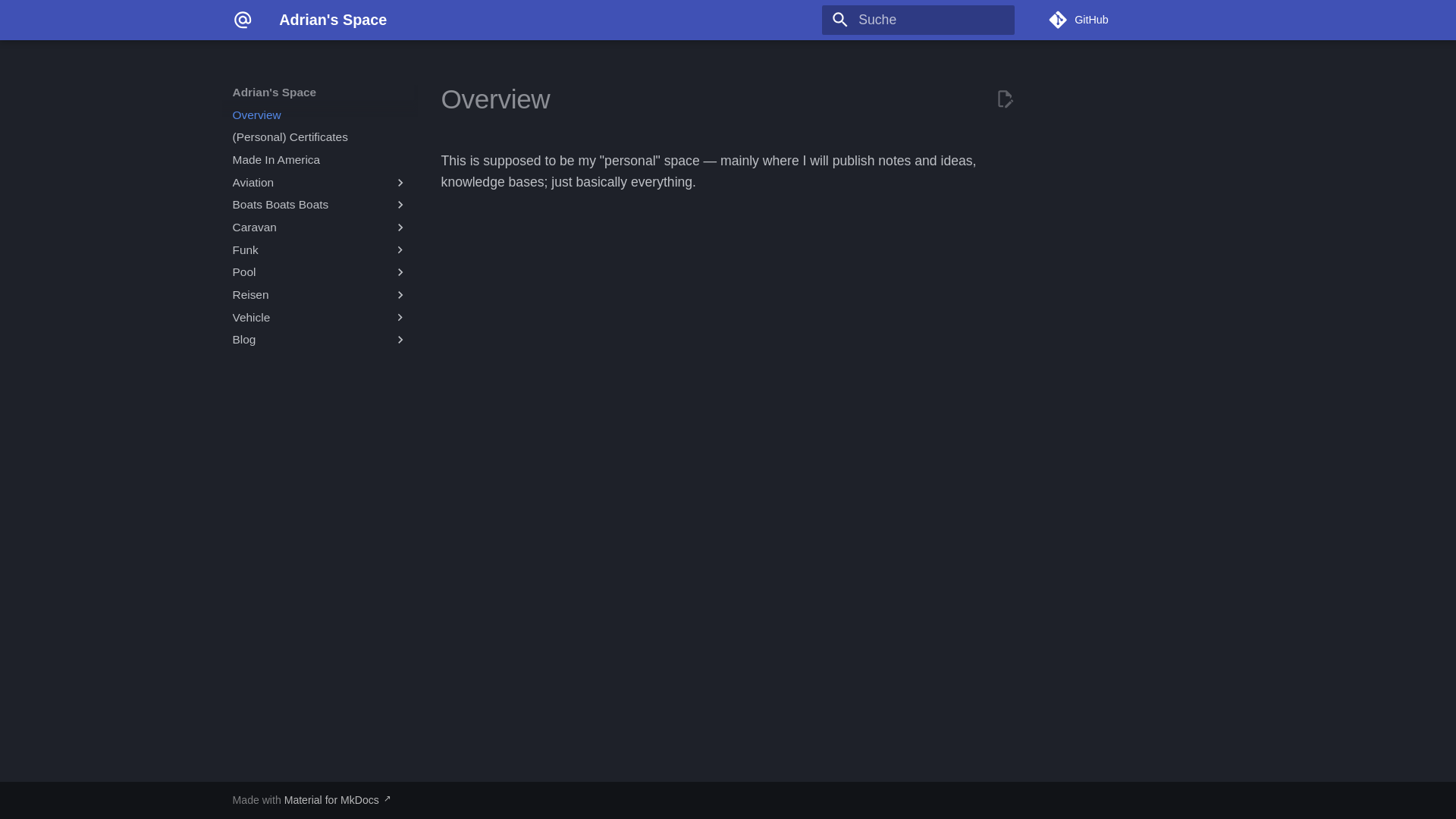The width and height of the screenshot is (1456, 819).
Task: Click the external link arrow after Material for MkDocs
Action: tap(387, 799)
